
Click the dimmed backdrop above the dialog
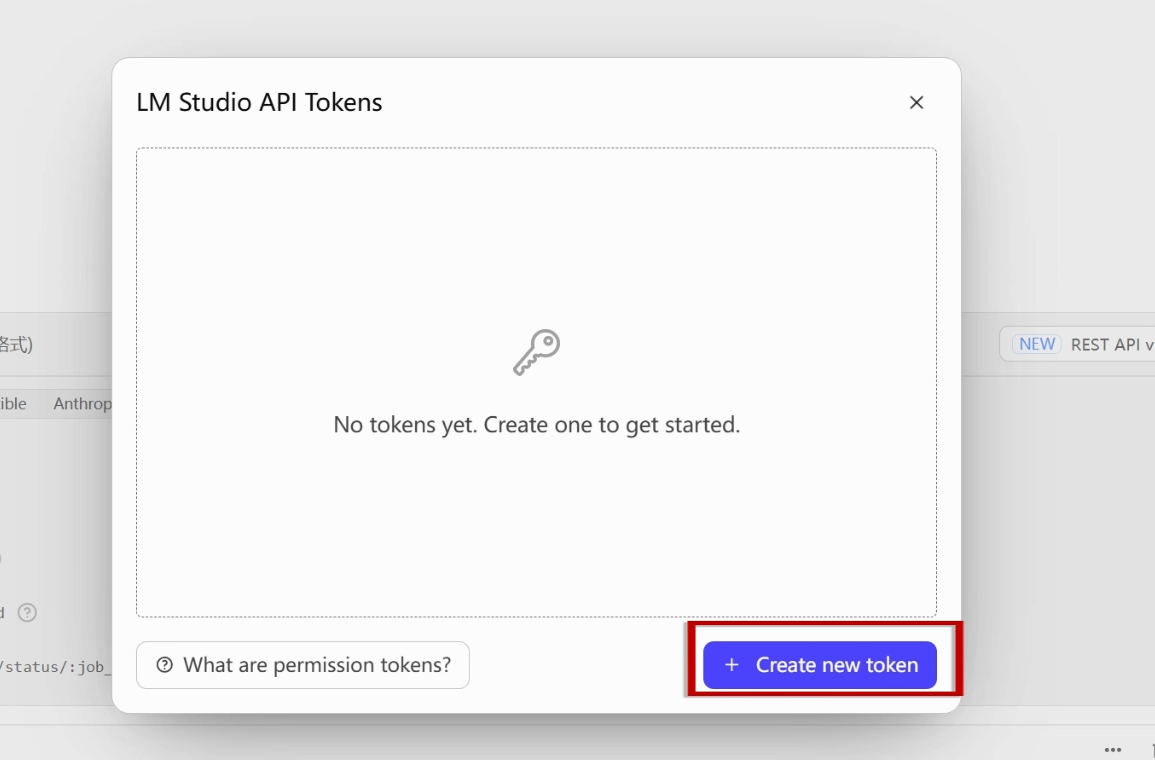coord(536,28)
